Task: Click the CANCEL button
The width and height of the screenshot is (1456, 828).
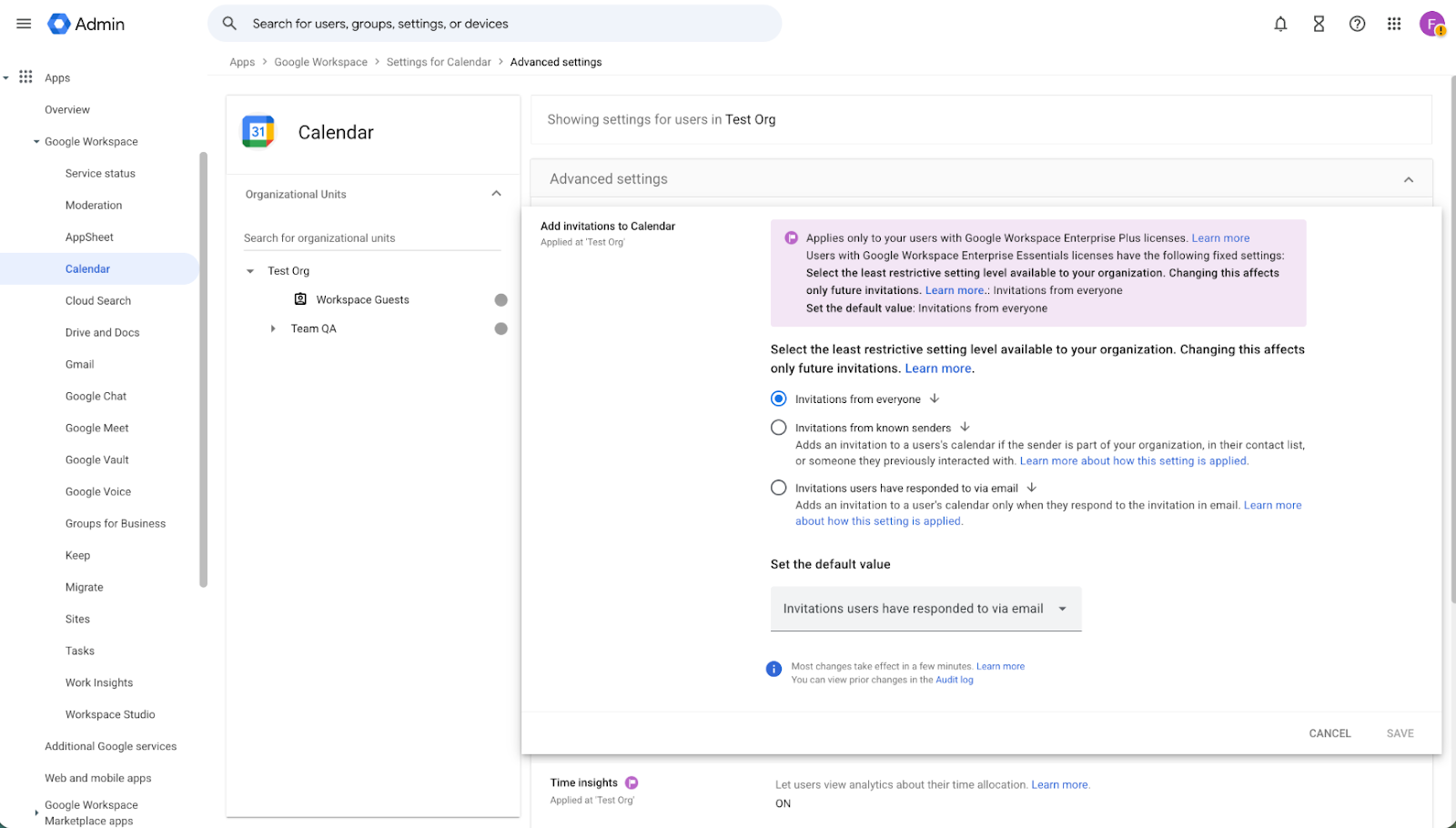Action: (x=1330, y=733)
